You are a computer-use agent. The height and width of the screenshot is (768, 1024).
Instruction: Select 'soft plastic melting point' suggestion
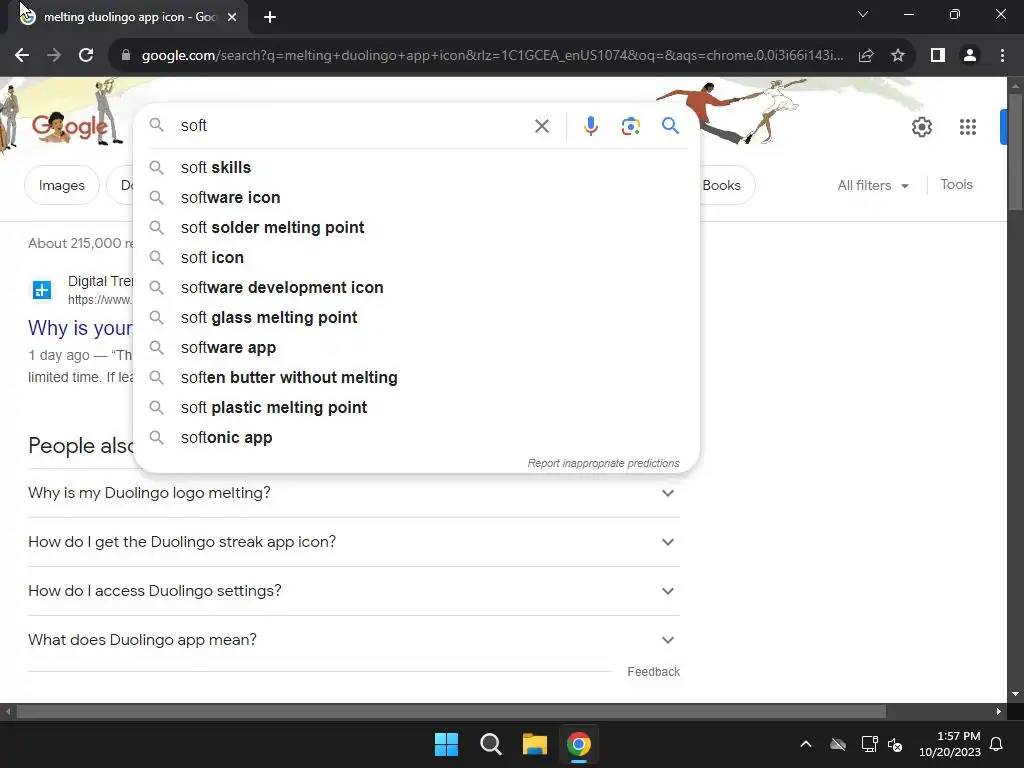(x=416, y=408)
